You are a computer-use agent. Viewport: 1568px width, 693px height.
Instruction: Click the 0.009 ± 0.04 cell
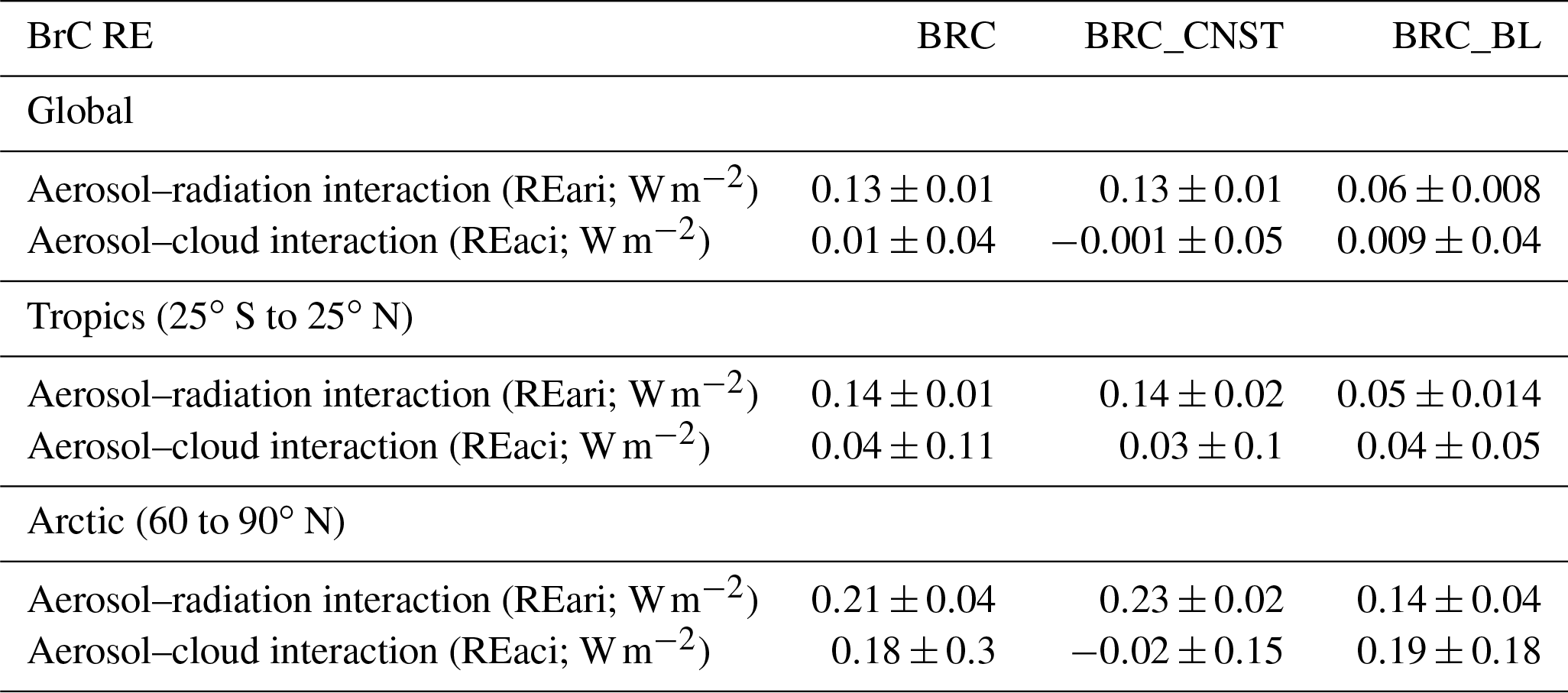coord(1438,241)
